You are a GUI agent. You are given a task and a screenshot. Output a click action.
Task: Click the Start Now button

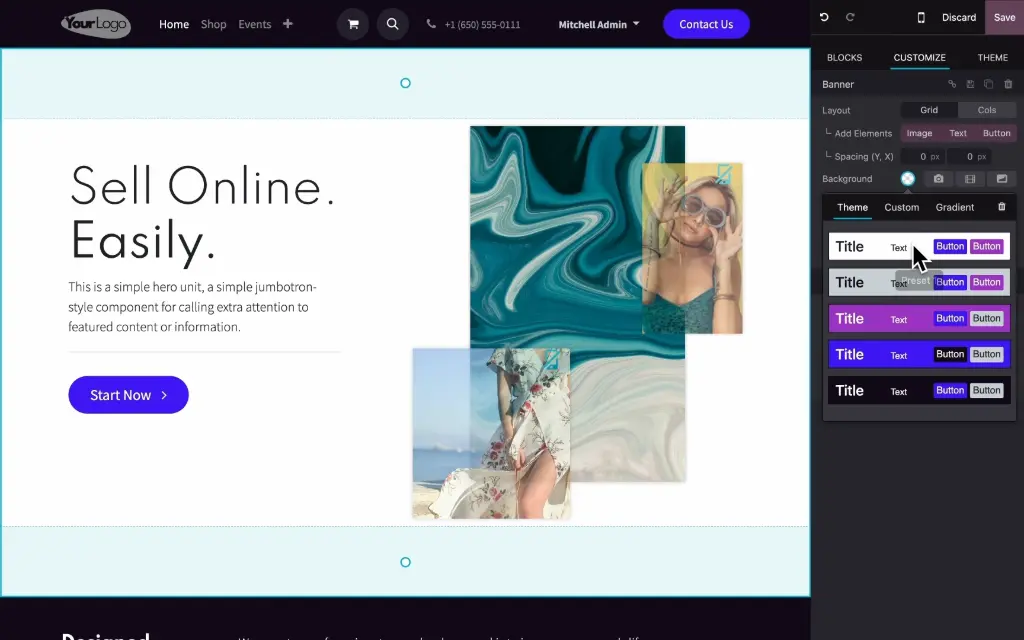pos(128,394)
